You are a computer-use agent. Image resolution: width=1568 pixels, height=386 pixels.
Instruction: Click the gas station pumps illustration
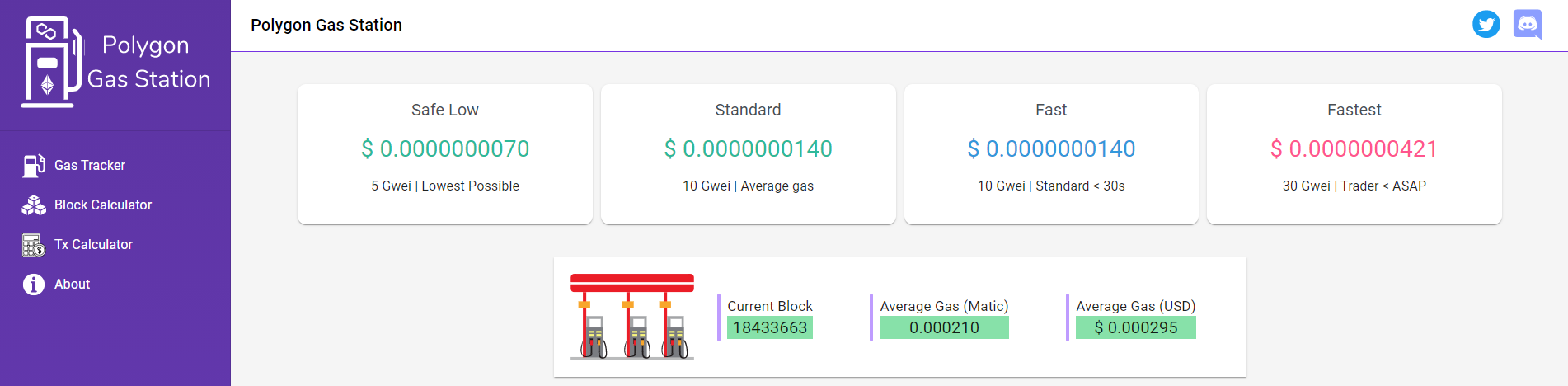click(x=631, y=317)
